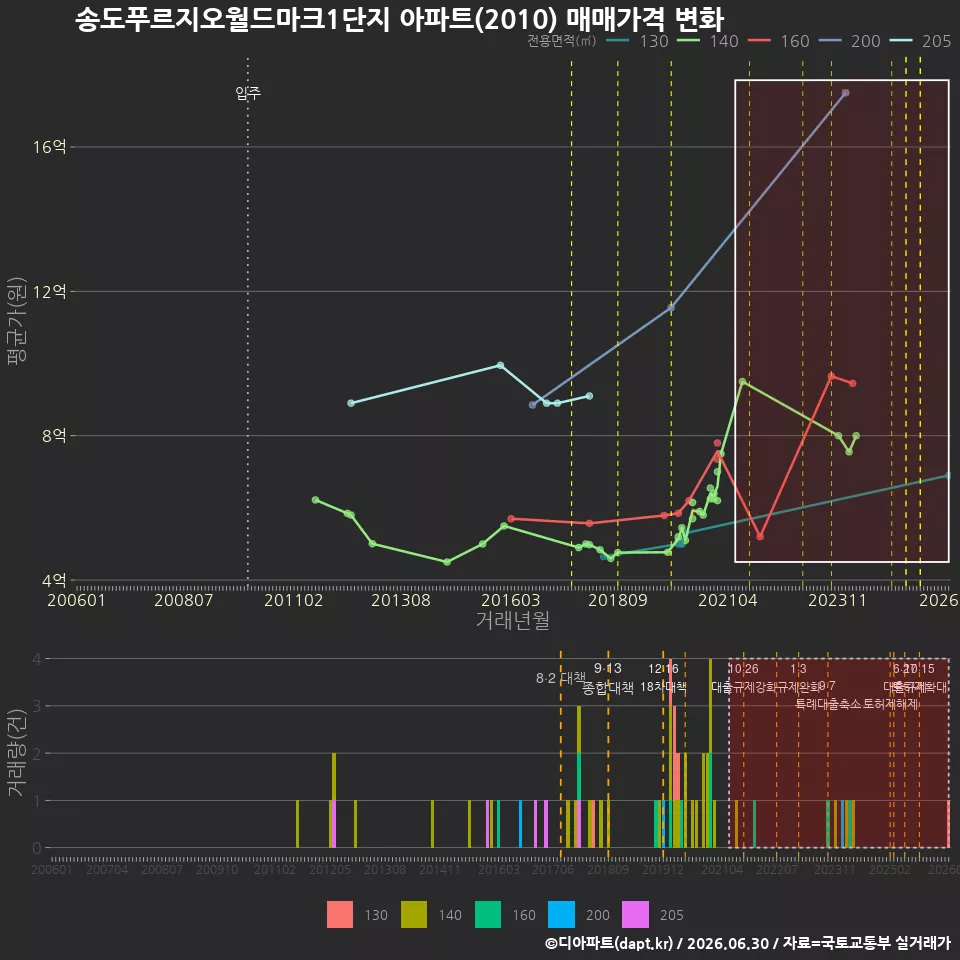960x960 pixels.
Task: Click 201411 on the volume chart x-axis
Action: pyautogui.click(x=440, y=869)
